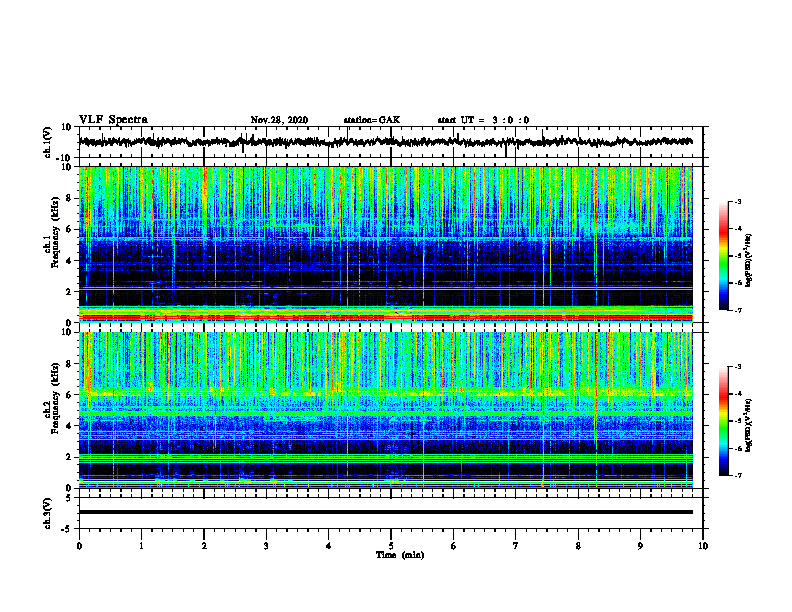
Task: Click the "6" kHz tick of ch.2 spectrogram
Action: (70, 395)
